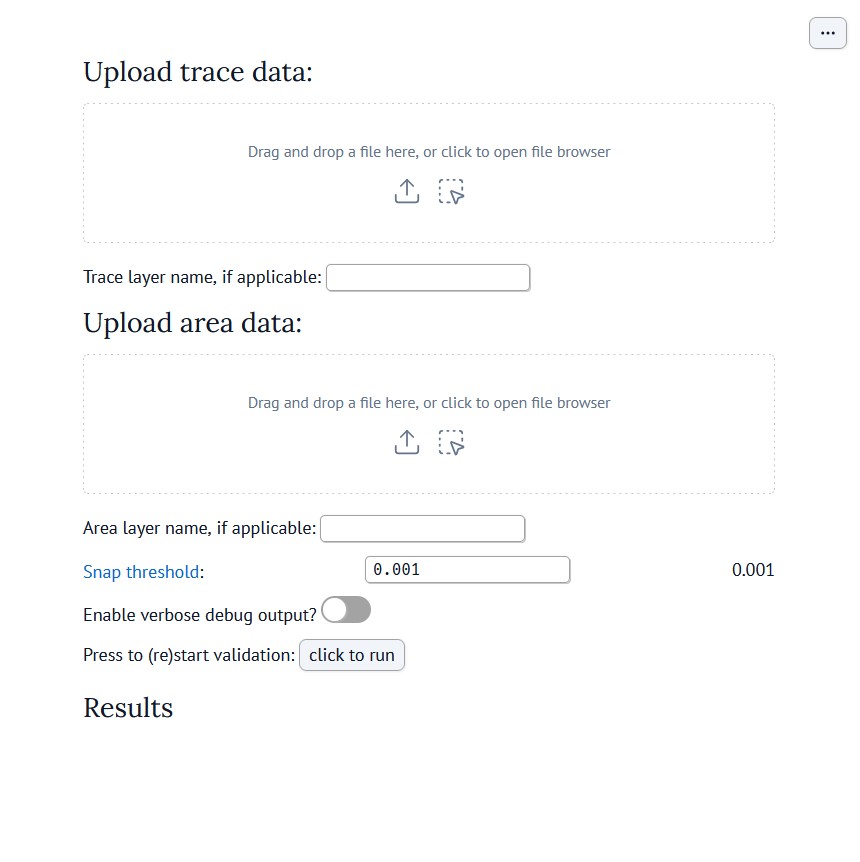This screenshot has width=860, height=862.
Task: Click the "Results" heading
Action: (x=127, y=708)
